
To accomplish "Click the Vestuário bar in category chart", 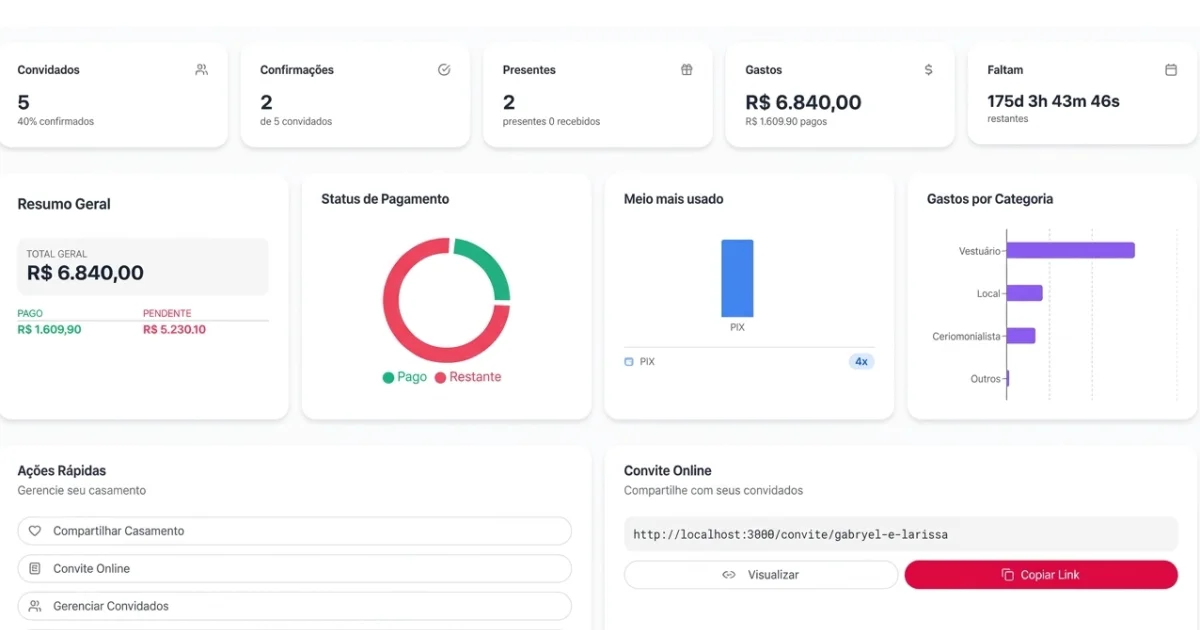I will point(1070,250).
